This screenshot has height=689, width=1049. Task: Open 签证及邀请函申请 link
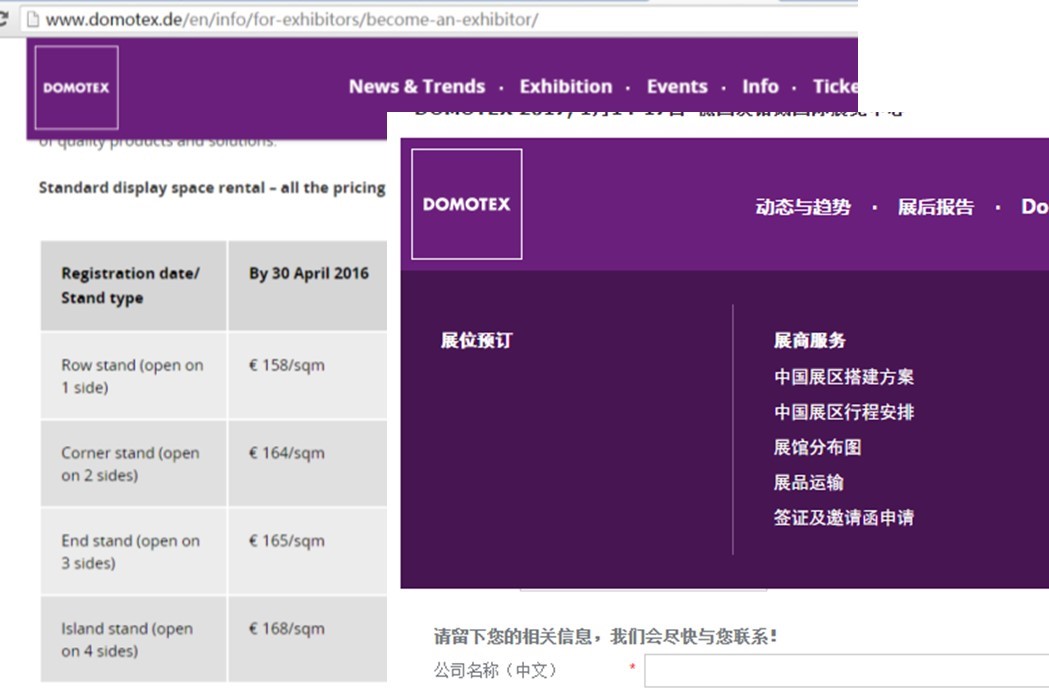(x=844, y=517)
